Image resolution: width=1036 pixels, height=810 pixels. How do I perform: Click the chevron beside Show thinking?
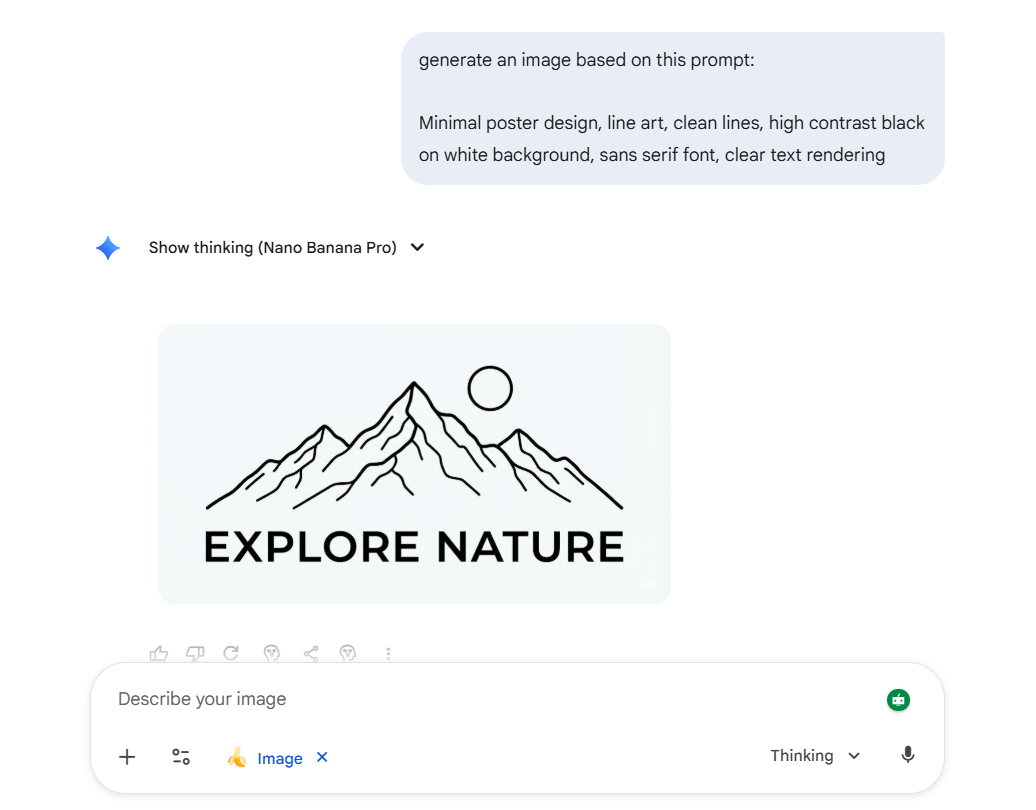click(418, 248)
